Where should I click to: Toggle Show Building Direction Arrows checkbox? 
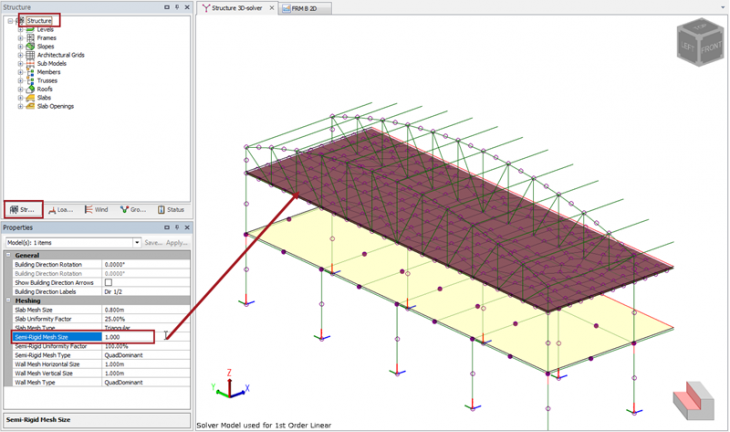click(x=109, y=282)
